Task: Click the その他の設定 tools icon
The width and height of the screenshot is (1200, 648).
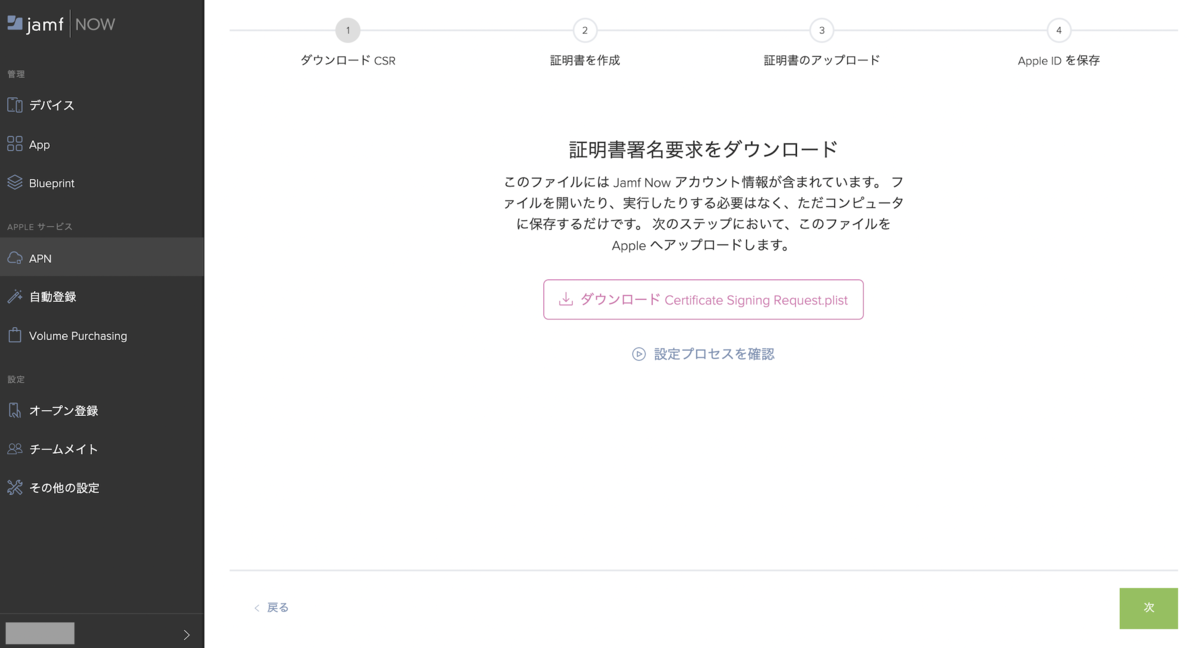Action: tap(14, 487)
